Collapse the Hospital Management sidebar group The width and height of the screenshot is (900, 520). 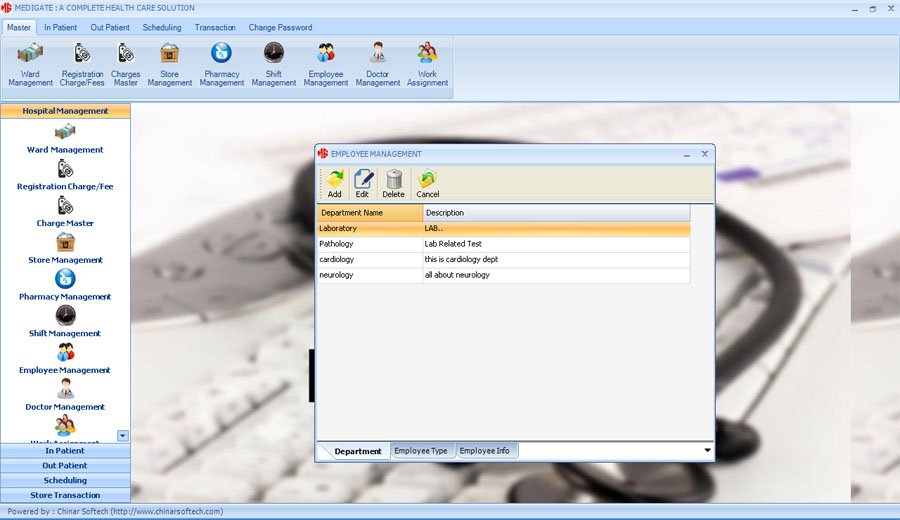pos(65,111)
